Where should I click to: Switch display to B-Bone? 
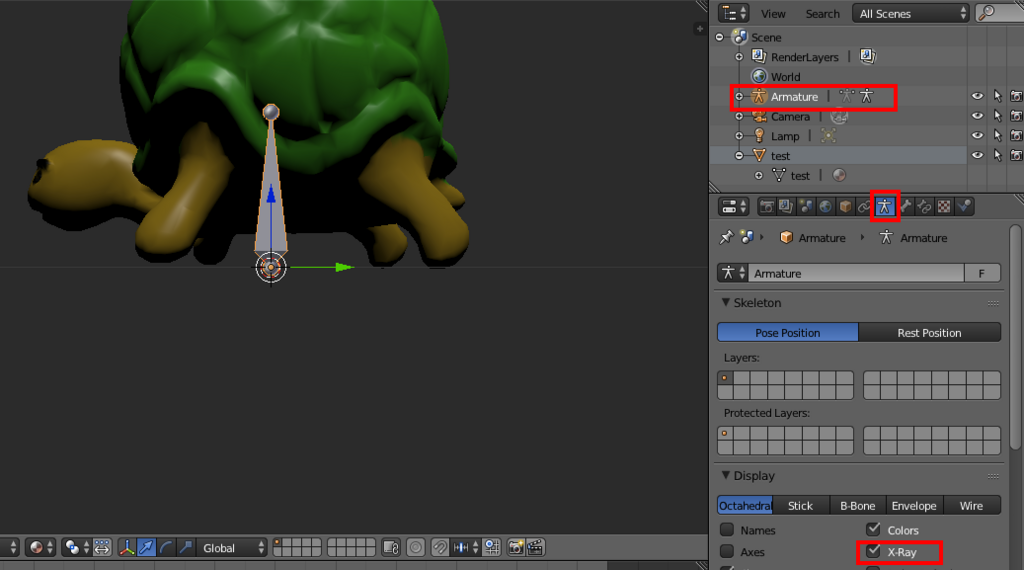[857, 505]
